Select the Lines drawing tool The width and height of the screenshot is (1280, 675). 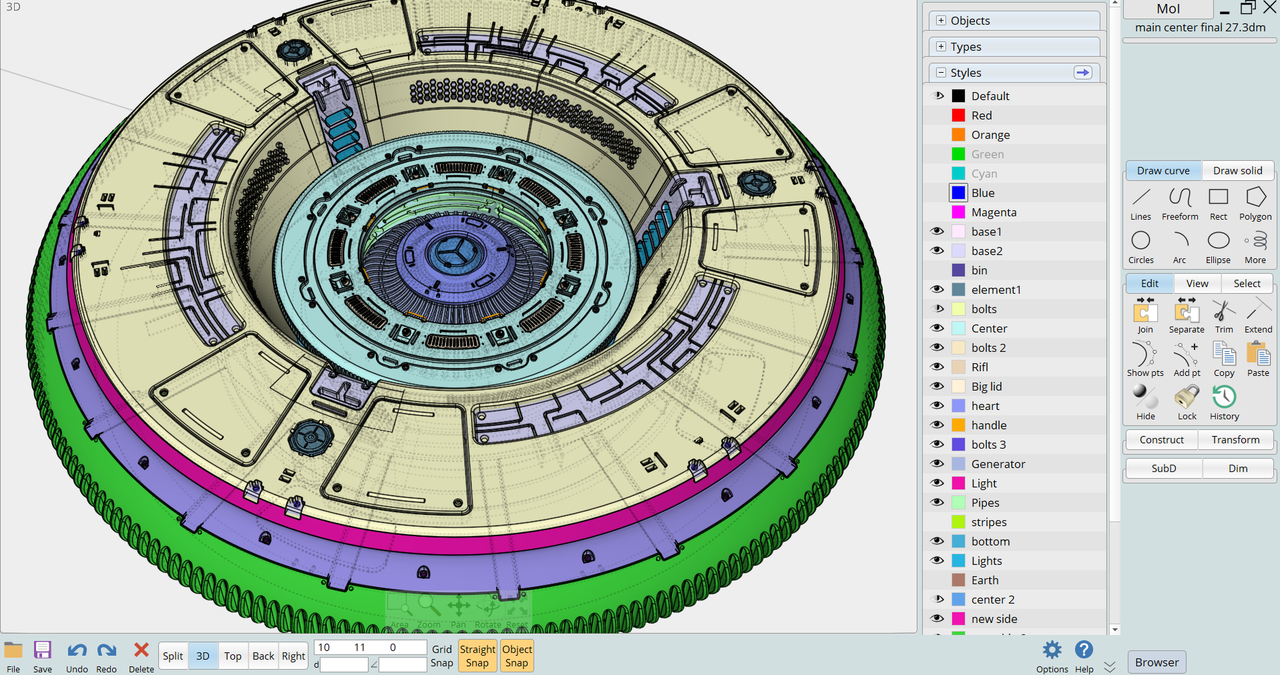point(1141,203)
